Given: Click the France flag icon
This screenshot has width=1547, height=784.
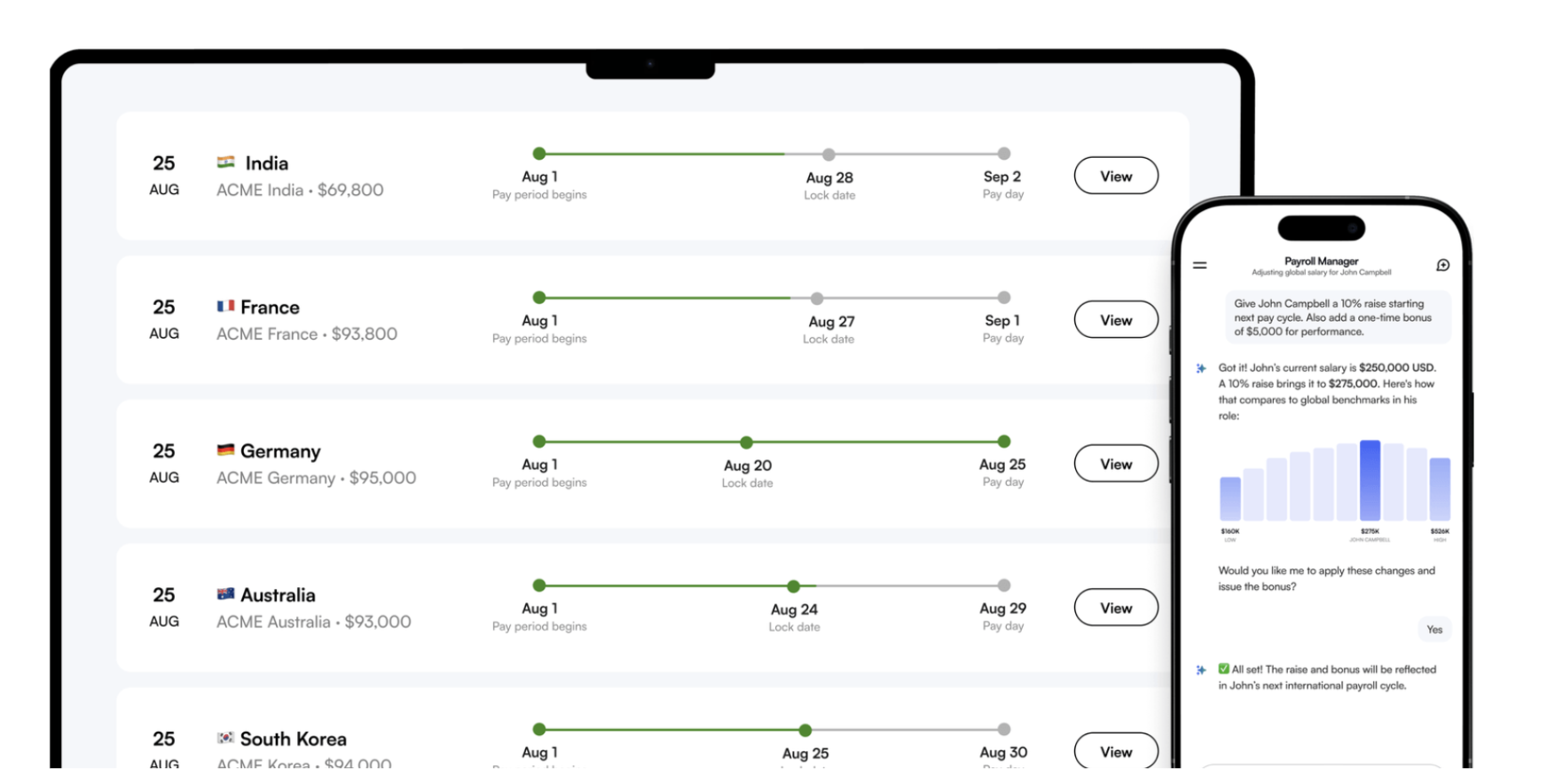Looking at the screenshot, I should 225,306.
